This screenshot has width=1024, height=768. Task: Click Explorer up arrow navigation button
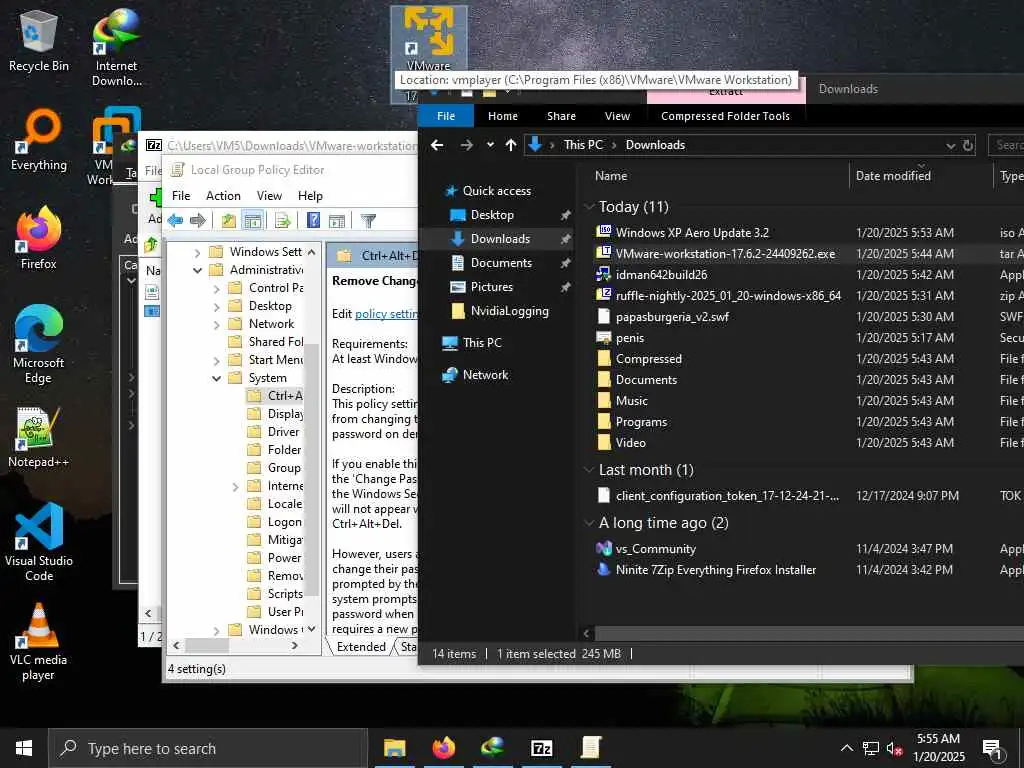coord(511,145)
